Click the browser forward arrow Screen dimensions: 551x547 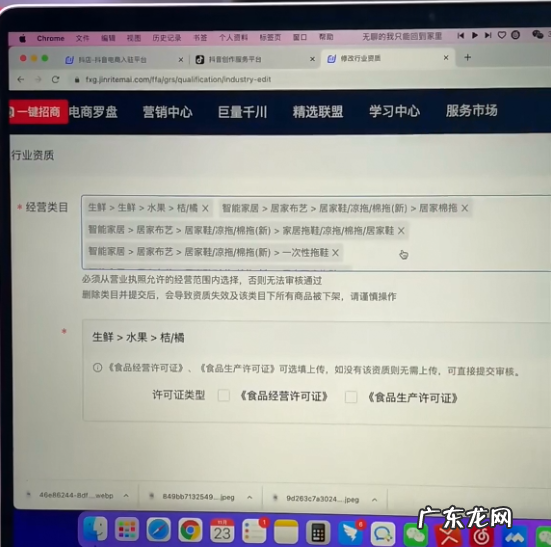click(38, 79)
